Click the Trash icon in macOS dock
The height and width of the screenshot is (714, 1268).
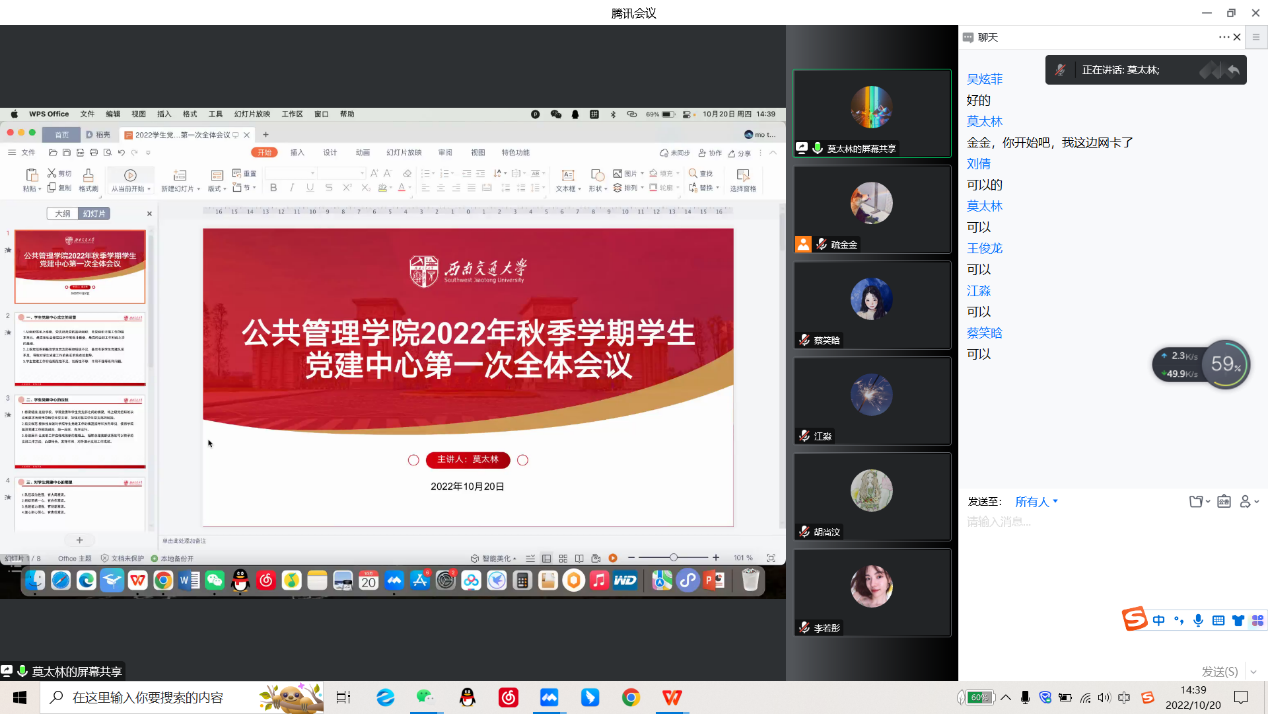[x=750, y=580]
